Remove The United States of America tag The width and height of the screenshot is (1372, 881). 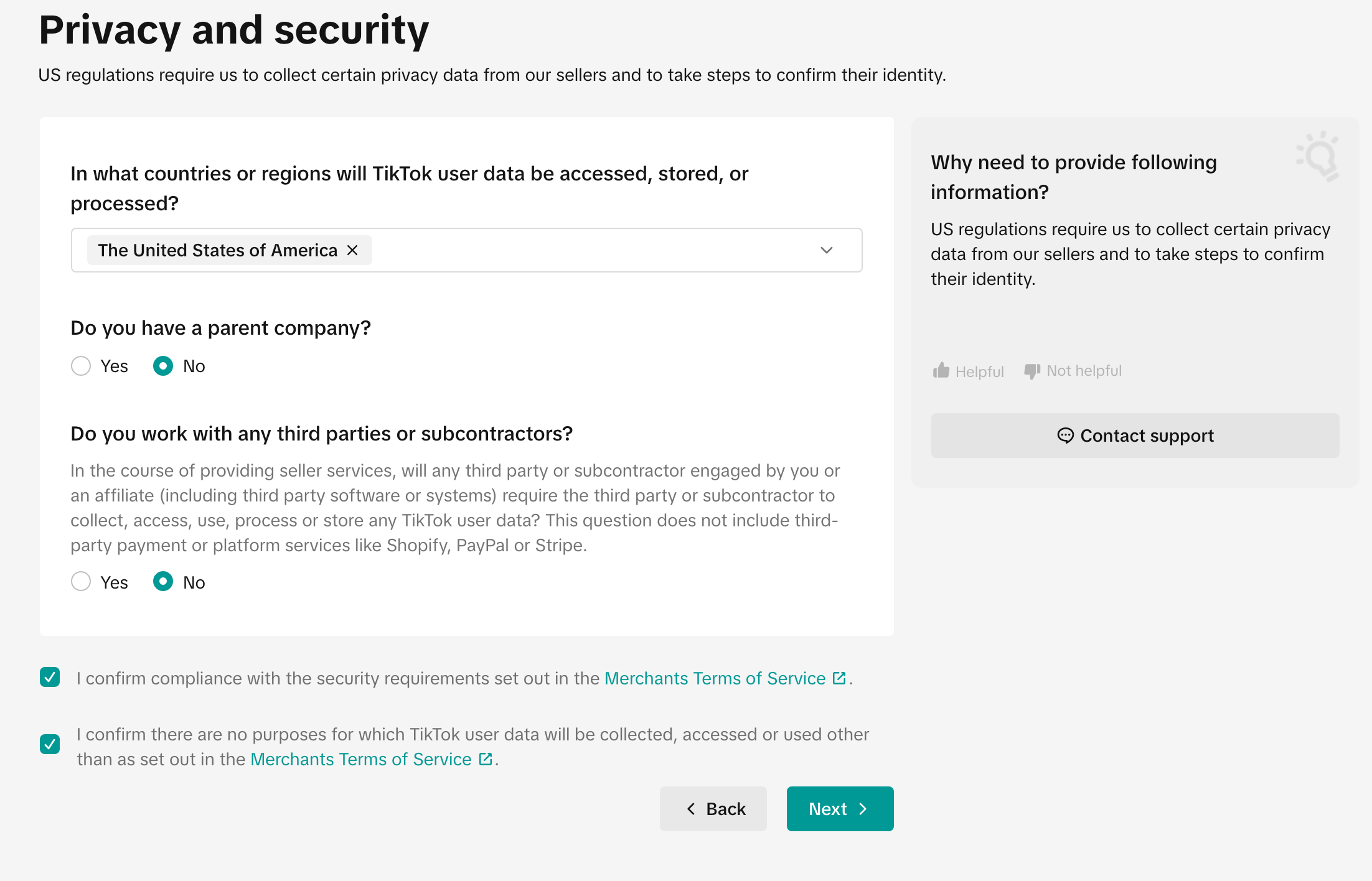click(x=352, y=250)
